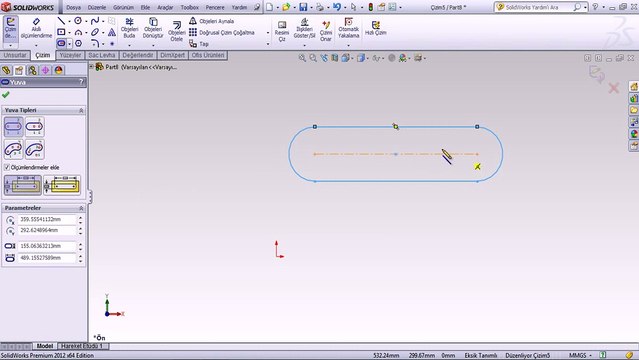Open Line tool dropdown arrow
Screen dimensions: 639x360
pos(69,21)
